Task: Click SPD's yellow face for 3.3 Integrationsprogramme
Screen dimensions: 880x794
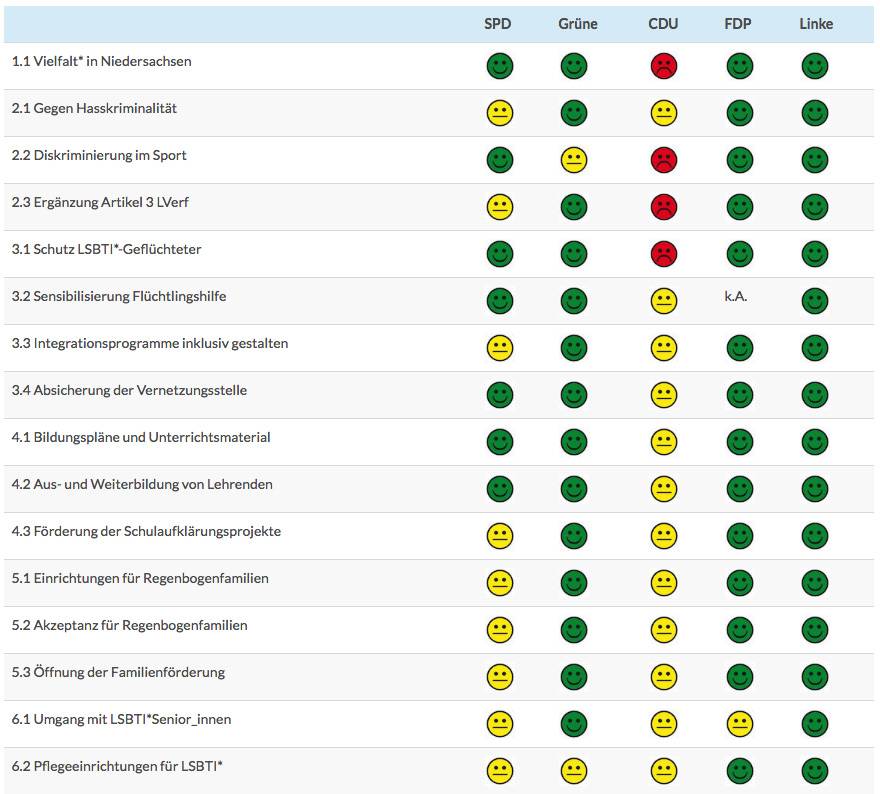Action: [499, 348]
